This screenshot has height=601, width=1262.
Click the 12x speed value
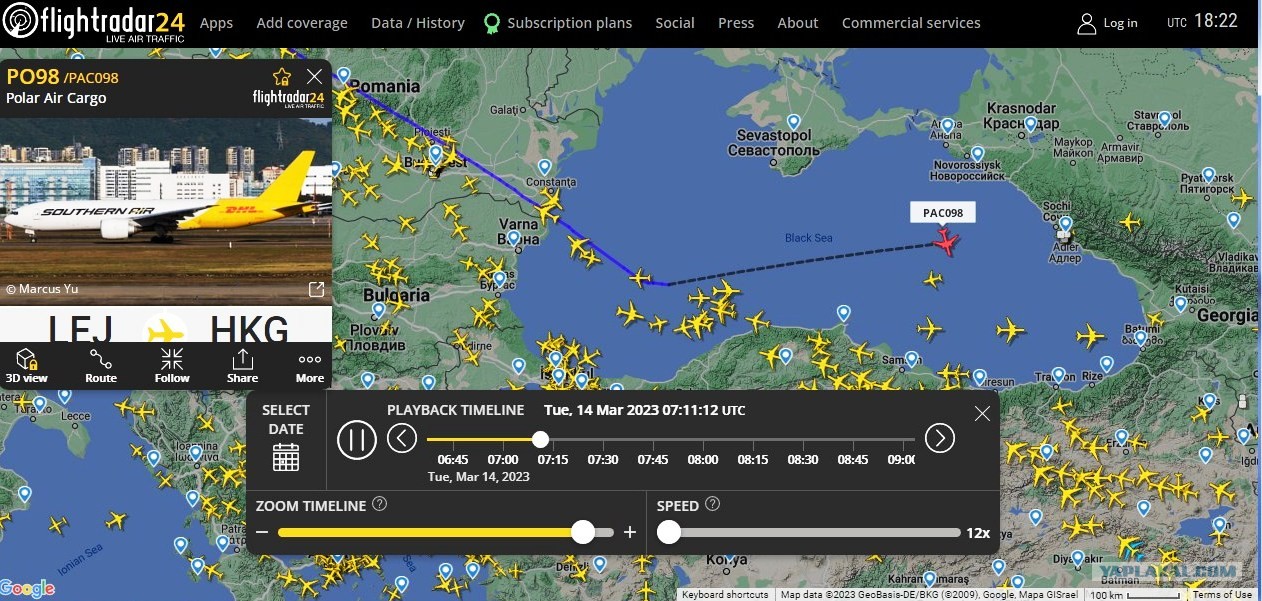(978, 533)
